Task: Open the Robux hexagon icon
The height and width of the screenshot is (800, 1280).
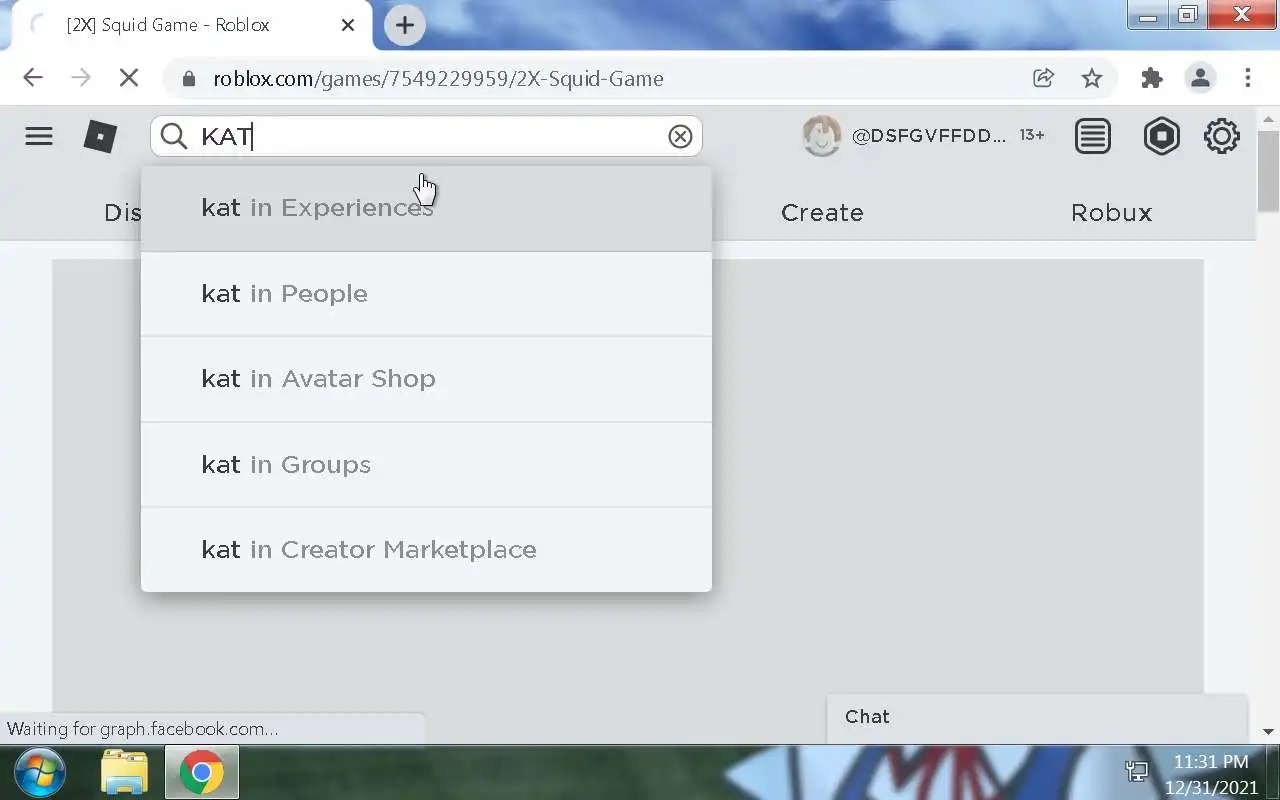Action: (x=1161, y=136)
